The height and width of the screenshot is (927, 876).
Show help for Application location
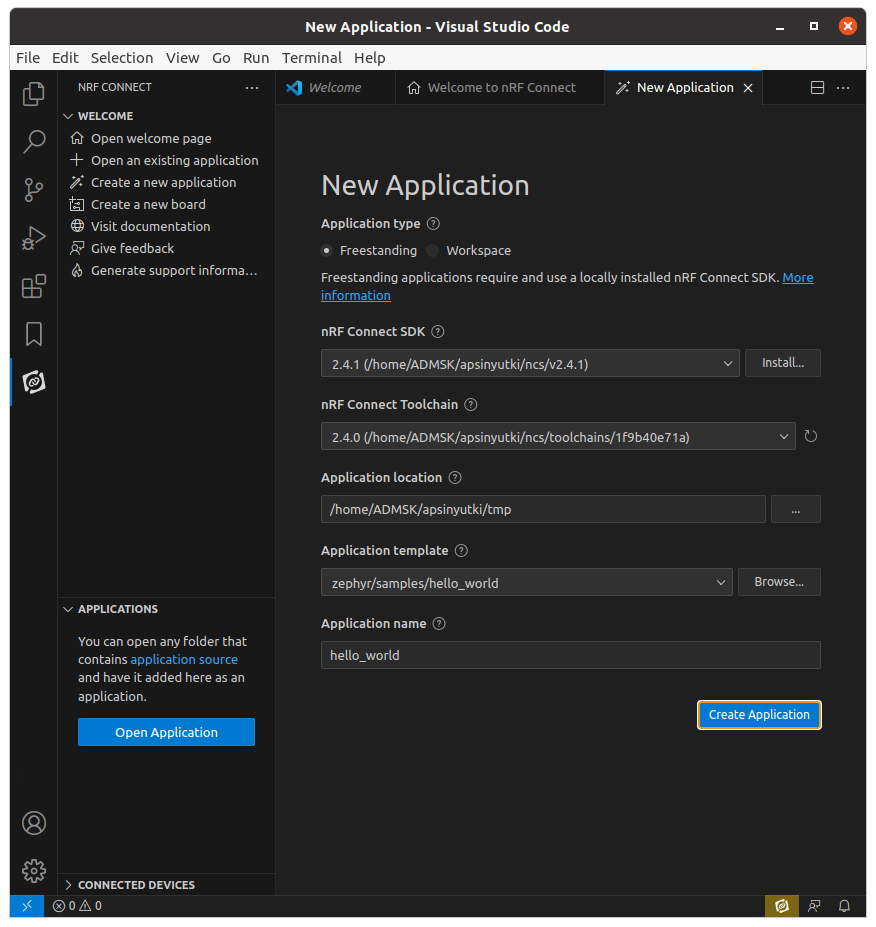click(455, 478)
